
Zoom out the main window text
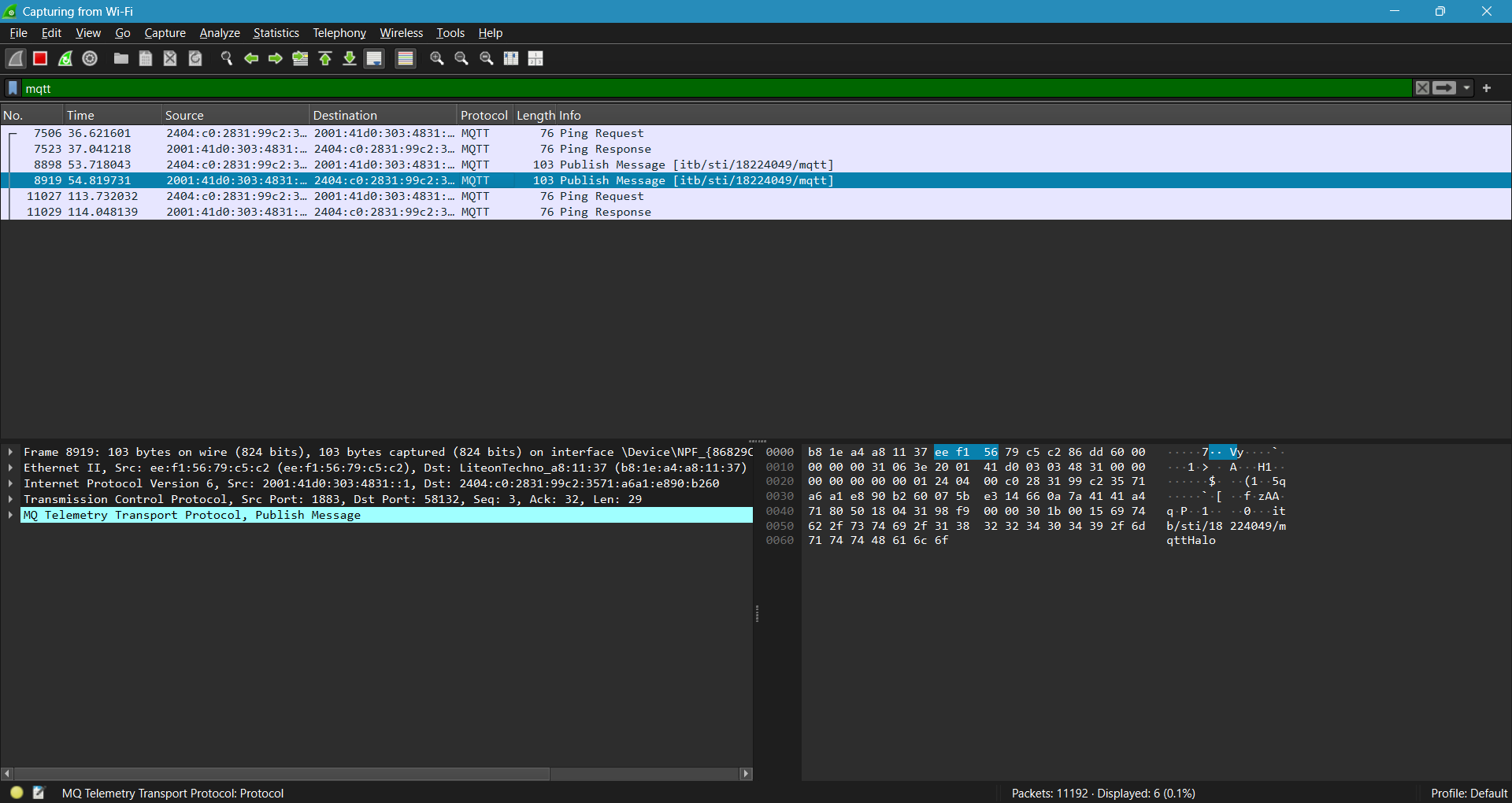(461, 58)
